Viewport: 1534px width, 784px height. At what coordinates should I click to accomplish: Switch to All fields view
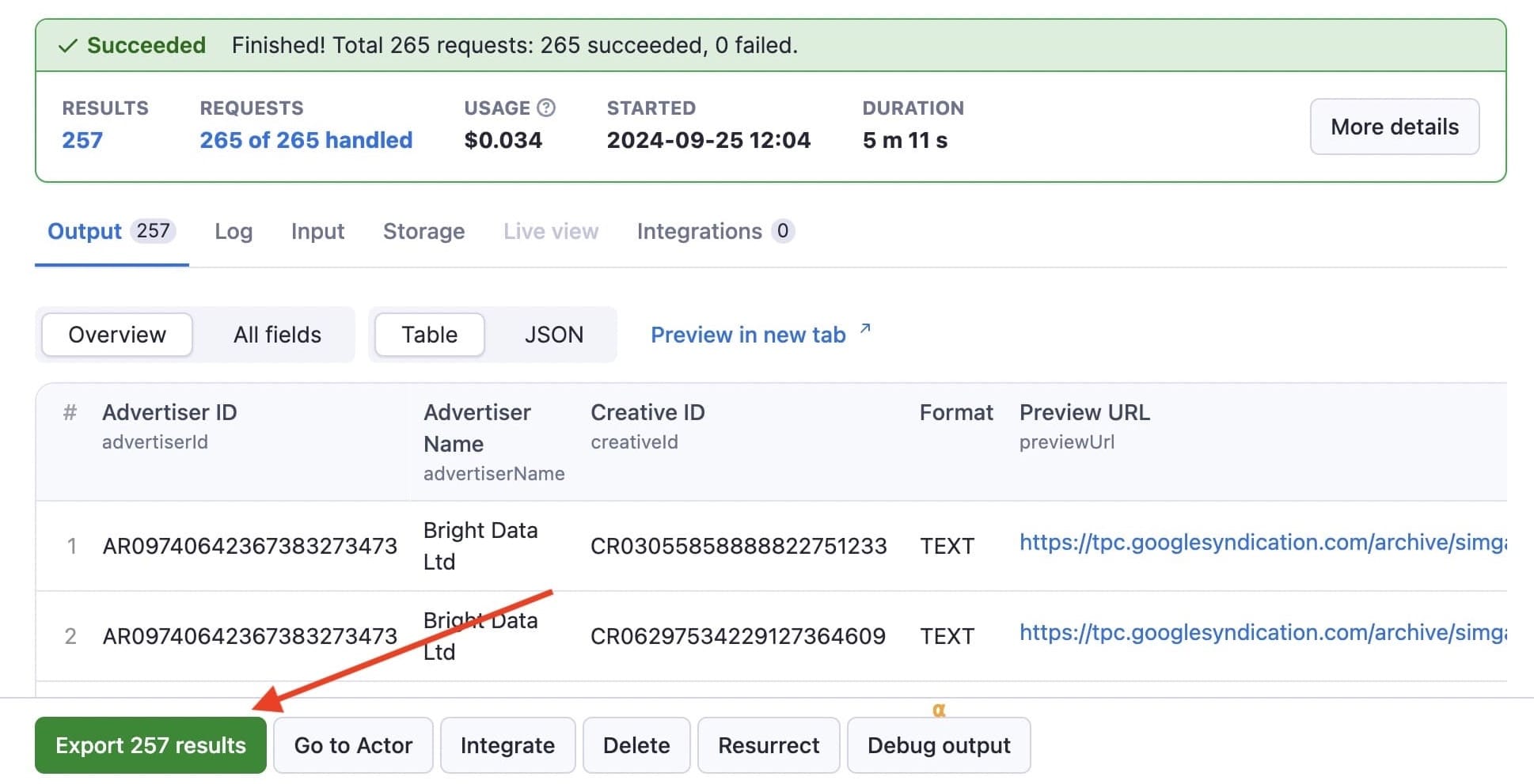click(x=276, y=334)
